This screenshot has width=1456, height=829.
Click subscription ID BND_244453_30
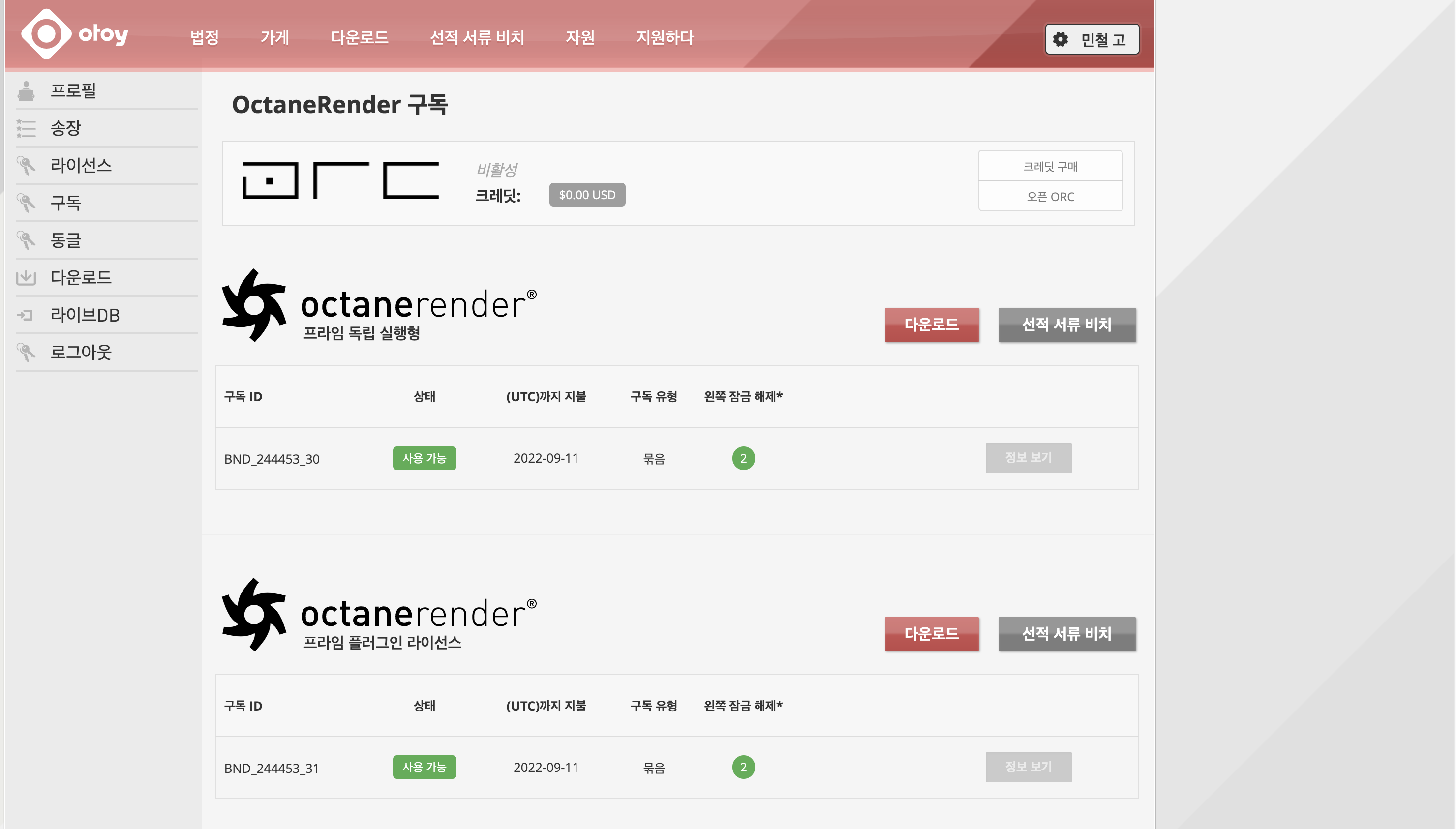pos(272,459)
